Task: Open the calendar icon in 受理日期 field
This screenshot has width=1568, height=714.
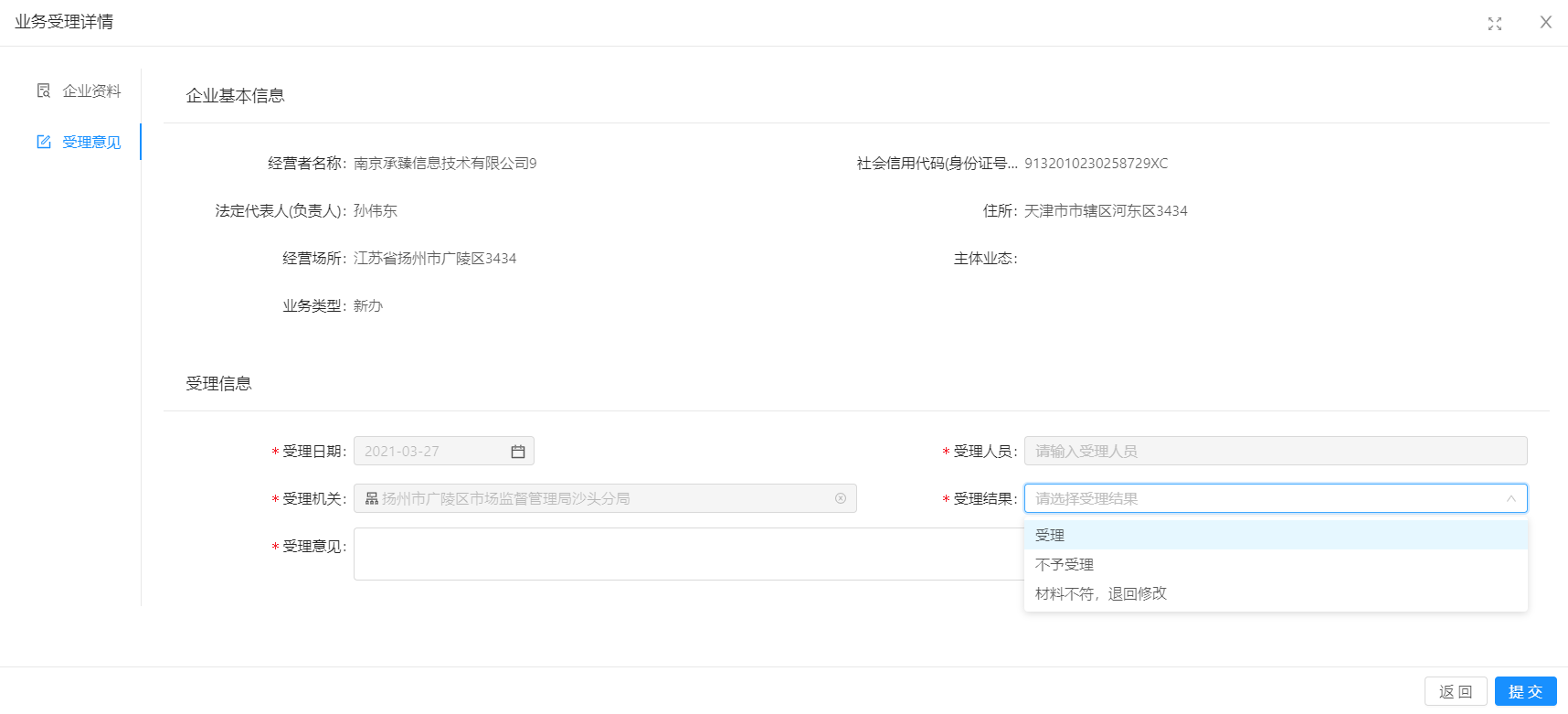Action: (518, 452)
